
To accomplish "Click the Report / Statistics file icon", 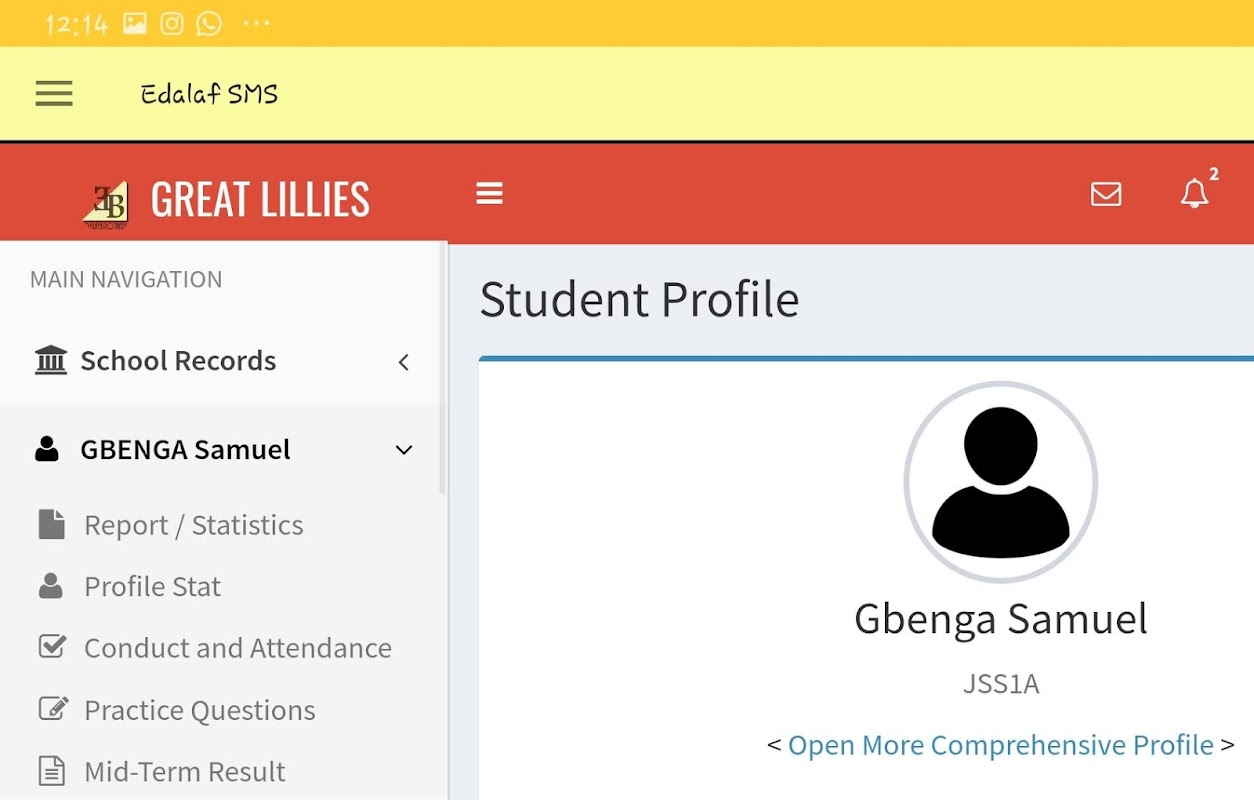I will [x=51, y=524].
